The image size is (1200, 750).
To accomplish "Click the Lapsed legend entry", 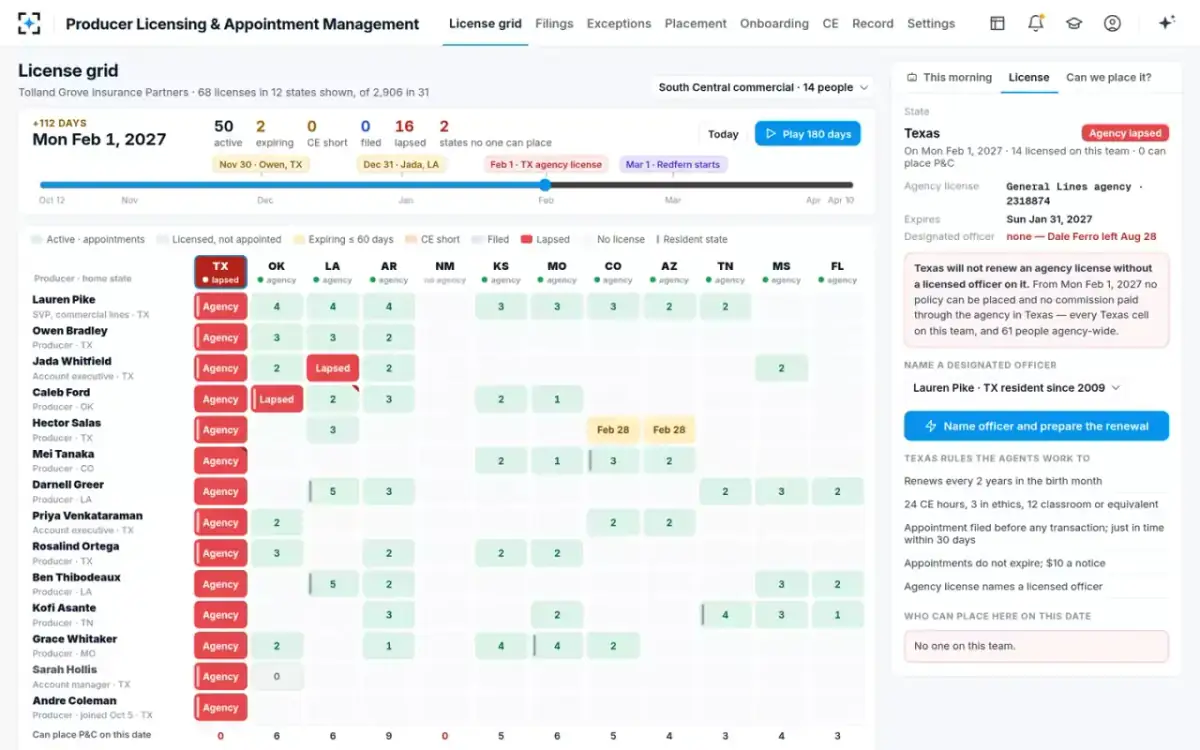I will [545, 239].
